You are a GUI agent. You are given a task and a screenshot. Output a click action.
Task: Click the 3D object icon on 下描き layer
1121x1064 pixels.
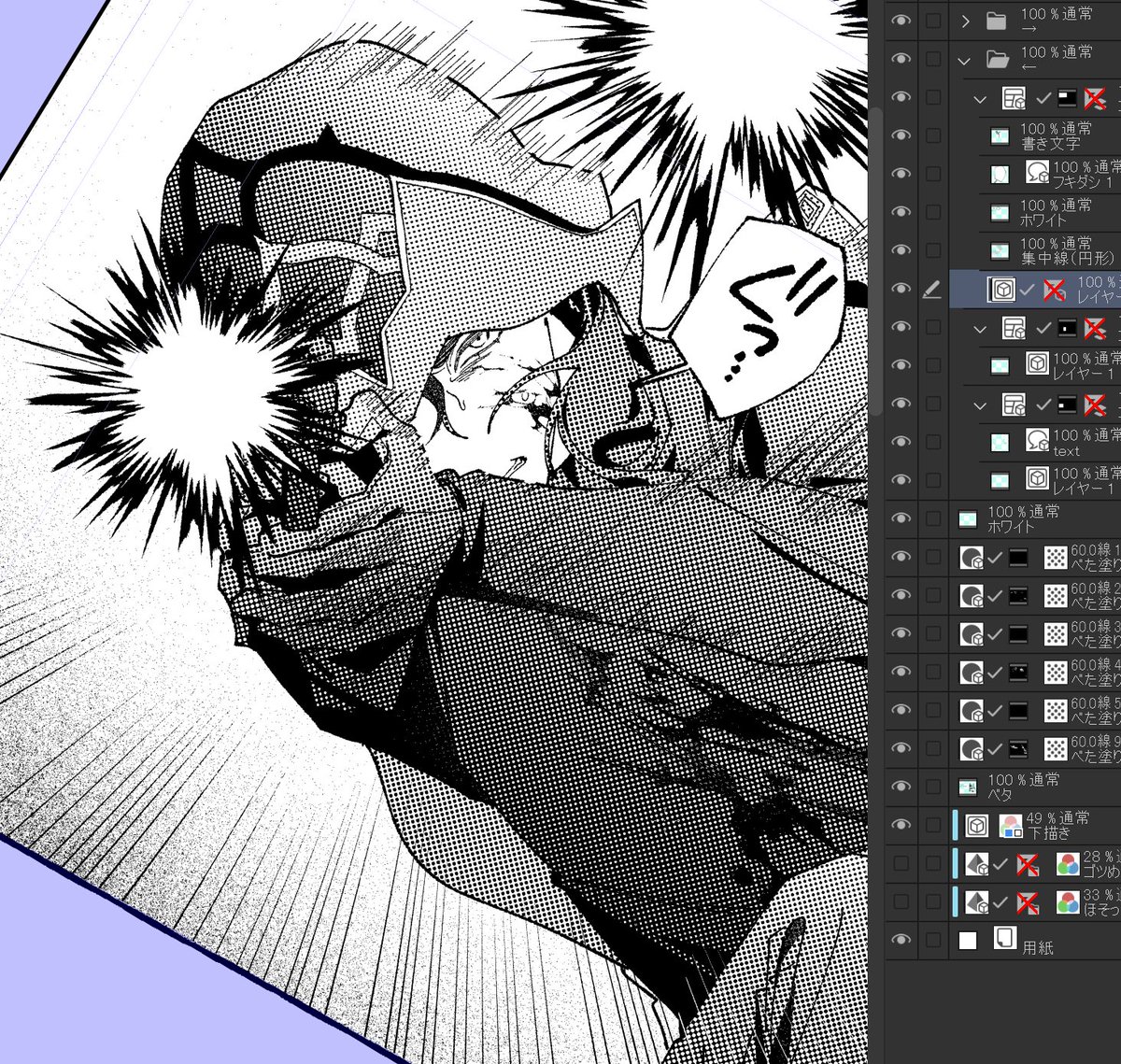977,826
